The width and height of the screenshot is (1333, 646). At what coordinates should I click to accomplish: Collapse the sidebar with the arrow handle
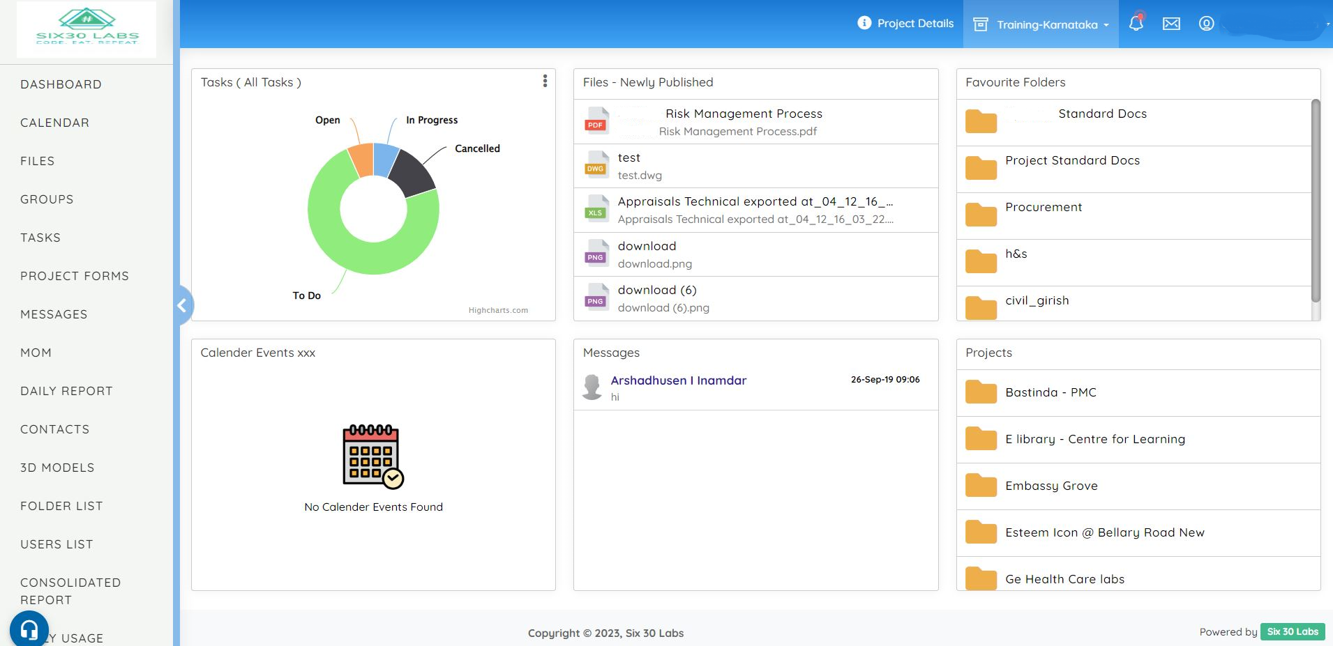pyautogui.click(x=182, y=305)
